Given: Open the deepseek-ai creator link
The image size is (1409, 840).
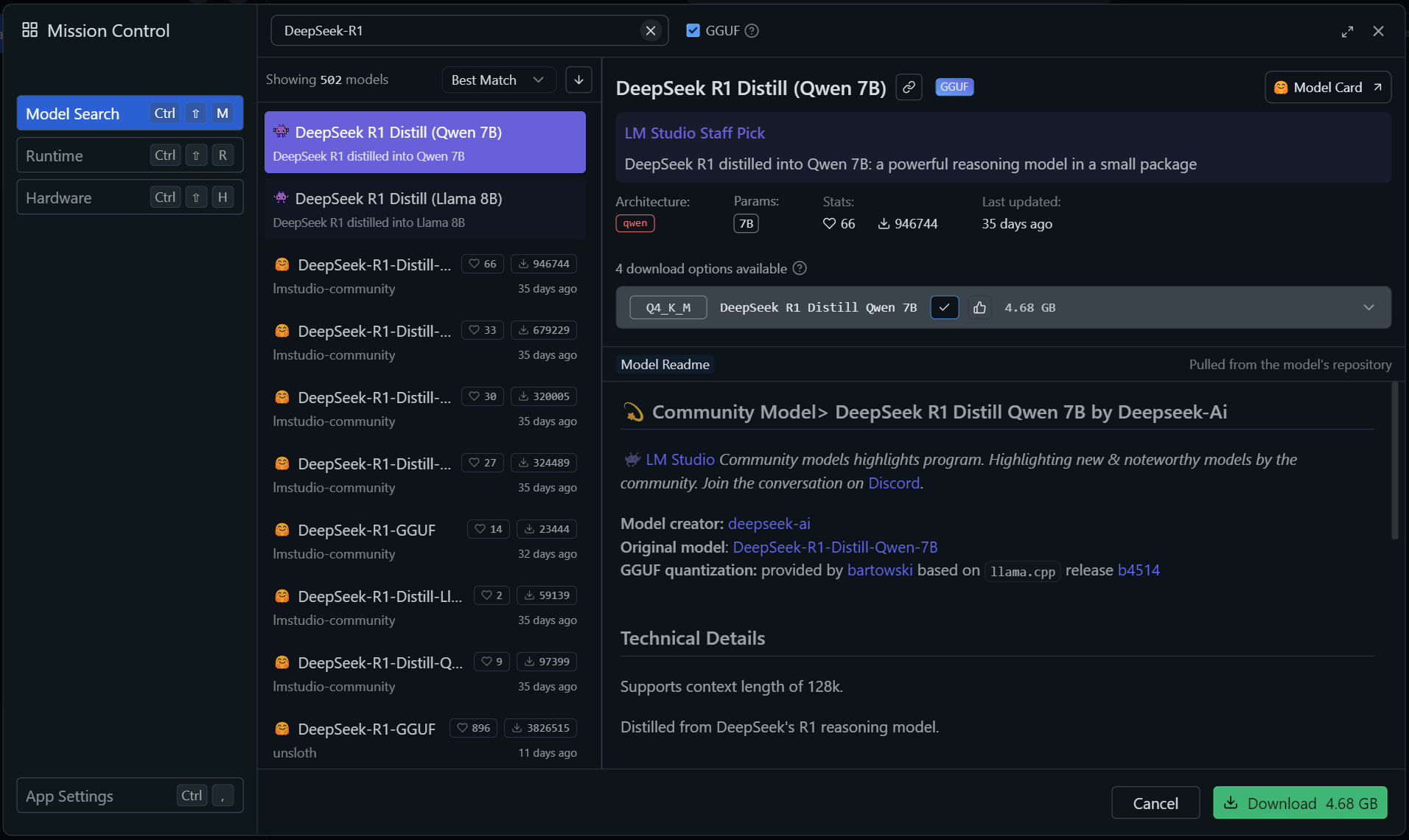Looking at the screenshot, I should (769, 523).
